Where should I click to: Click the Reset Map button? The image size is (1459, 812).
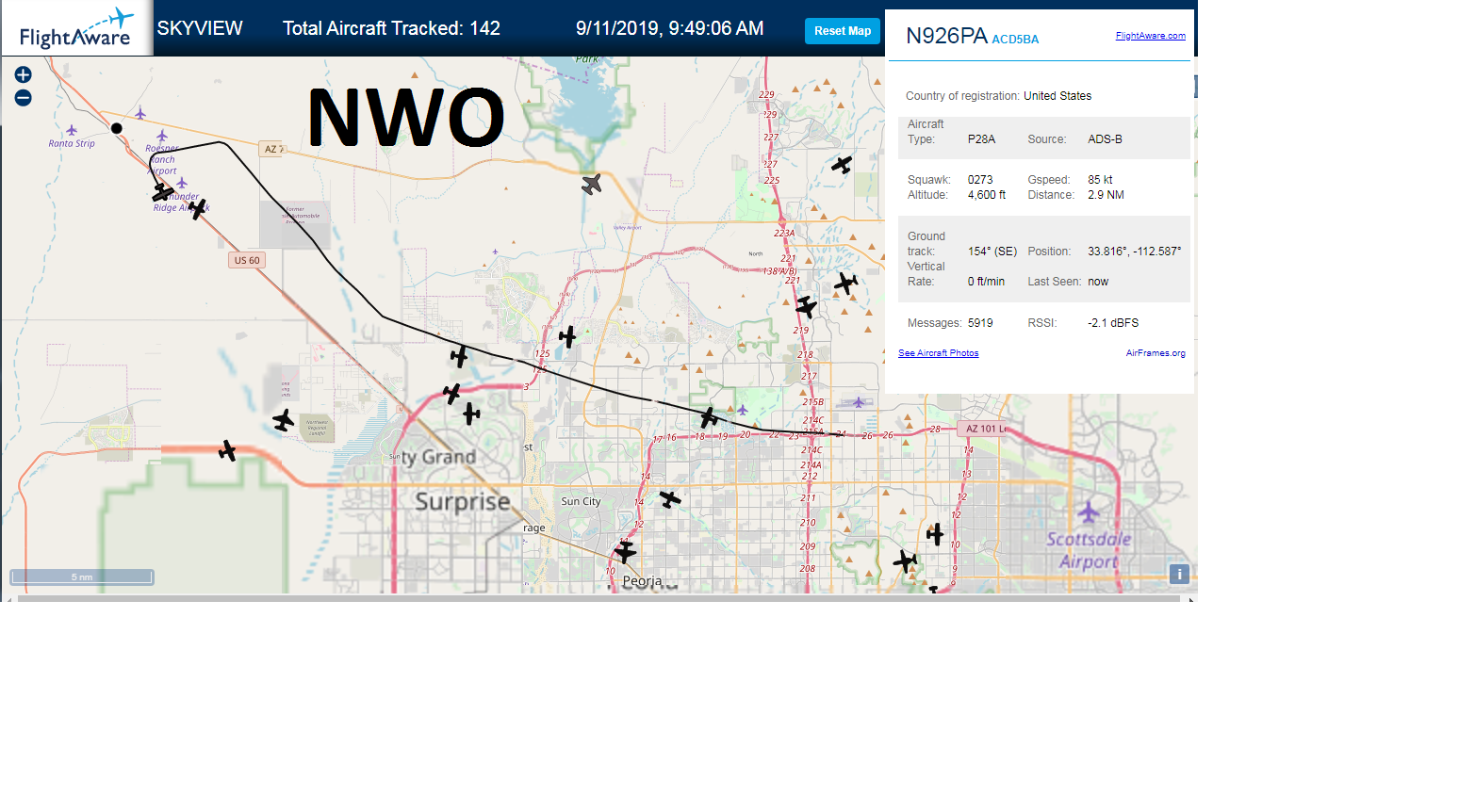pyautogui.click(x=843, y=31)
